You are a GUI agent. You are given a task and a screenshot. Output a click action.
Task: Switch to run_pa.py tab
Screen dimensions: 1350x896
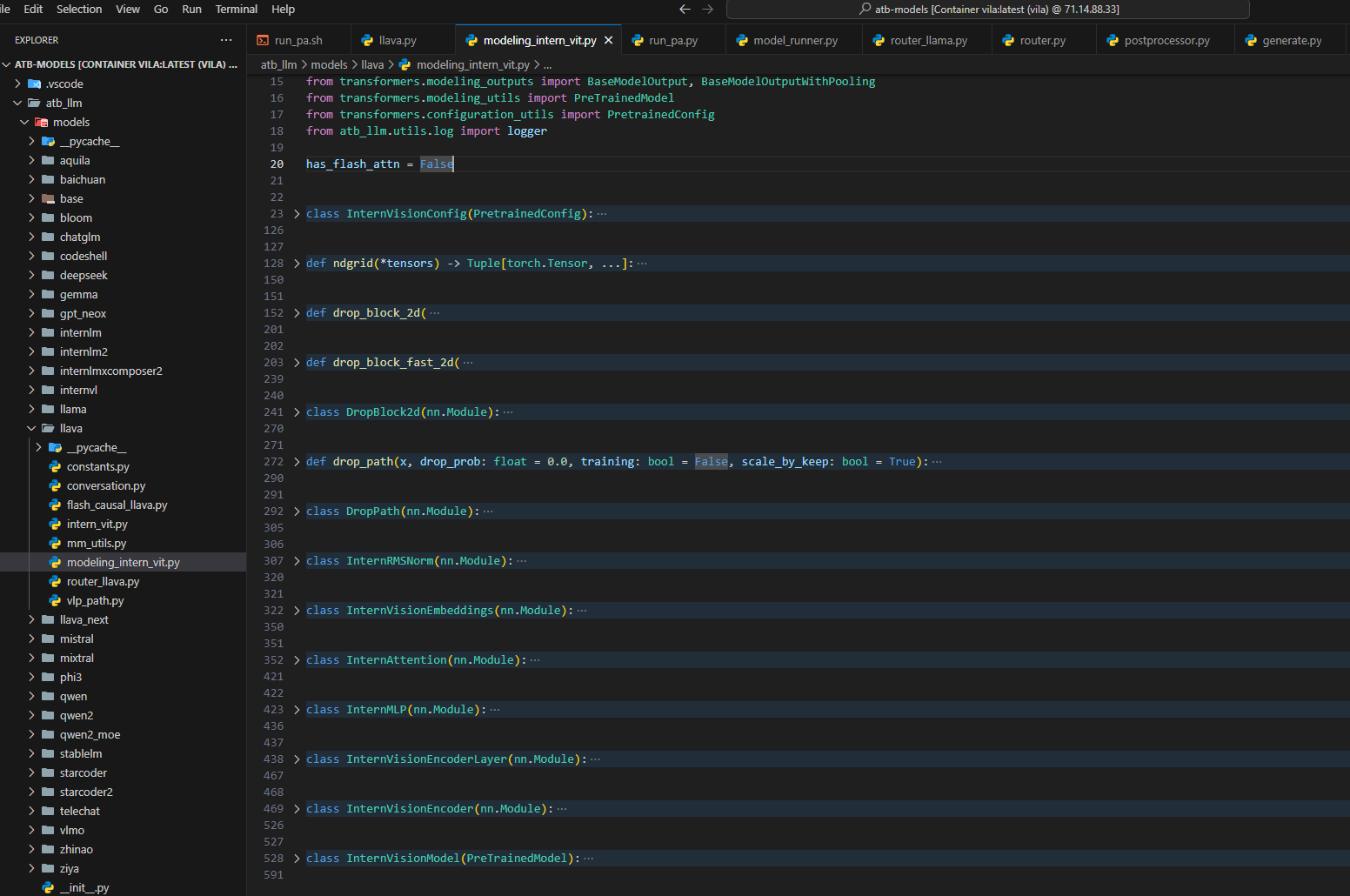tap(673, 40)
